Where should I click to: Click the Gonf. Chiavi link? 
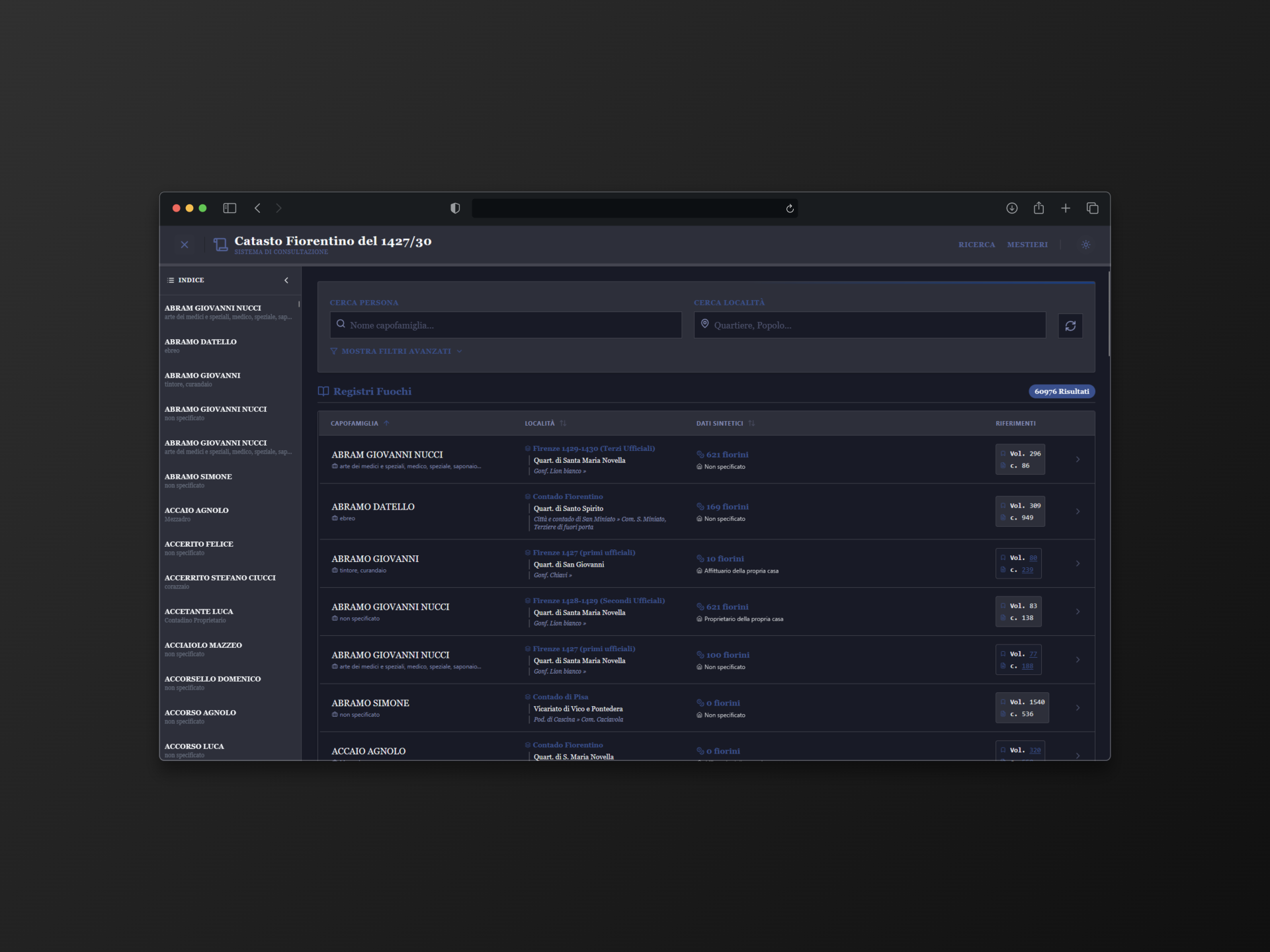click(552, 575)
